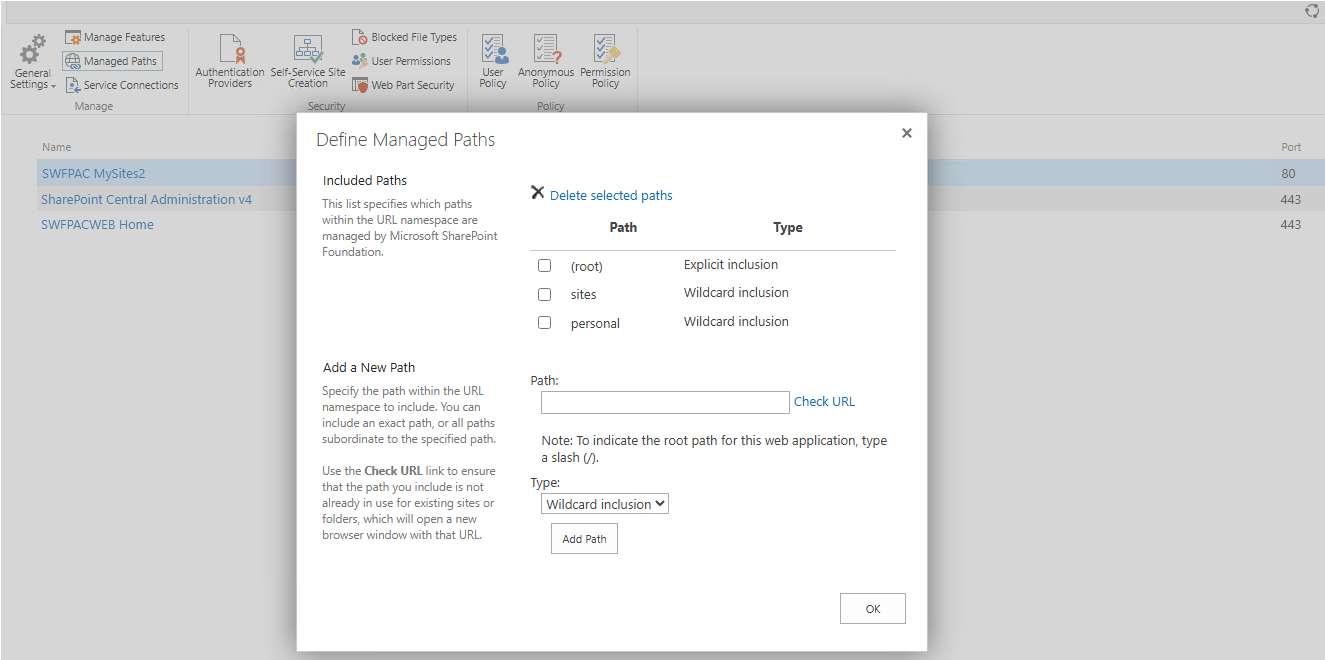
Task: Click Delete selected paths link
Action: pos(611,196)
